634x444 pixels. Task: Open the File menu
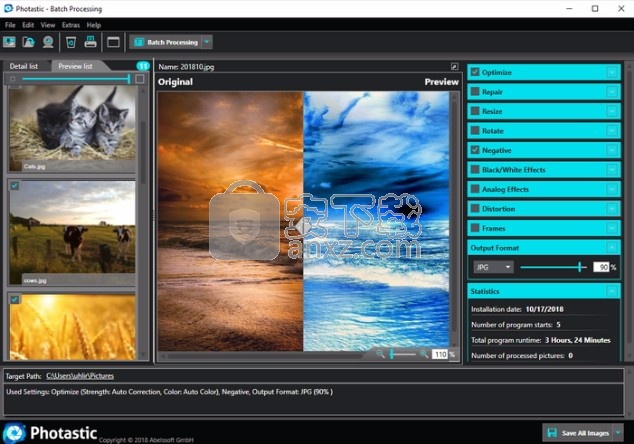point(10,25)
